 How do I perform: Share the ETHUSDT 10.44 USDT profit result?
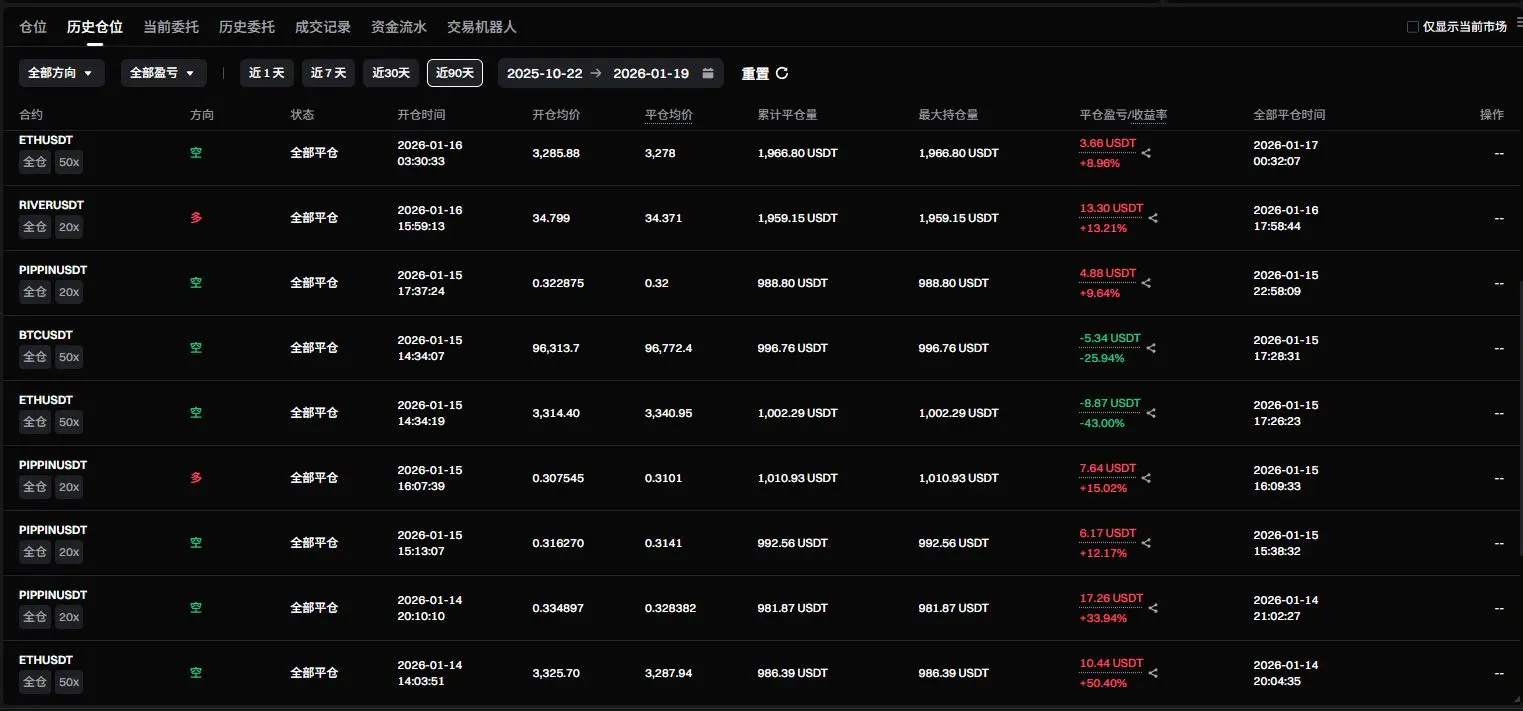point(1153,673)
